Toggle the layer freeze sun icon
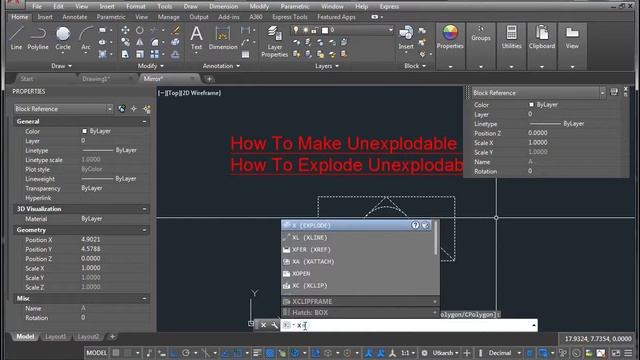 coord(305,30)
